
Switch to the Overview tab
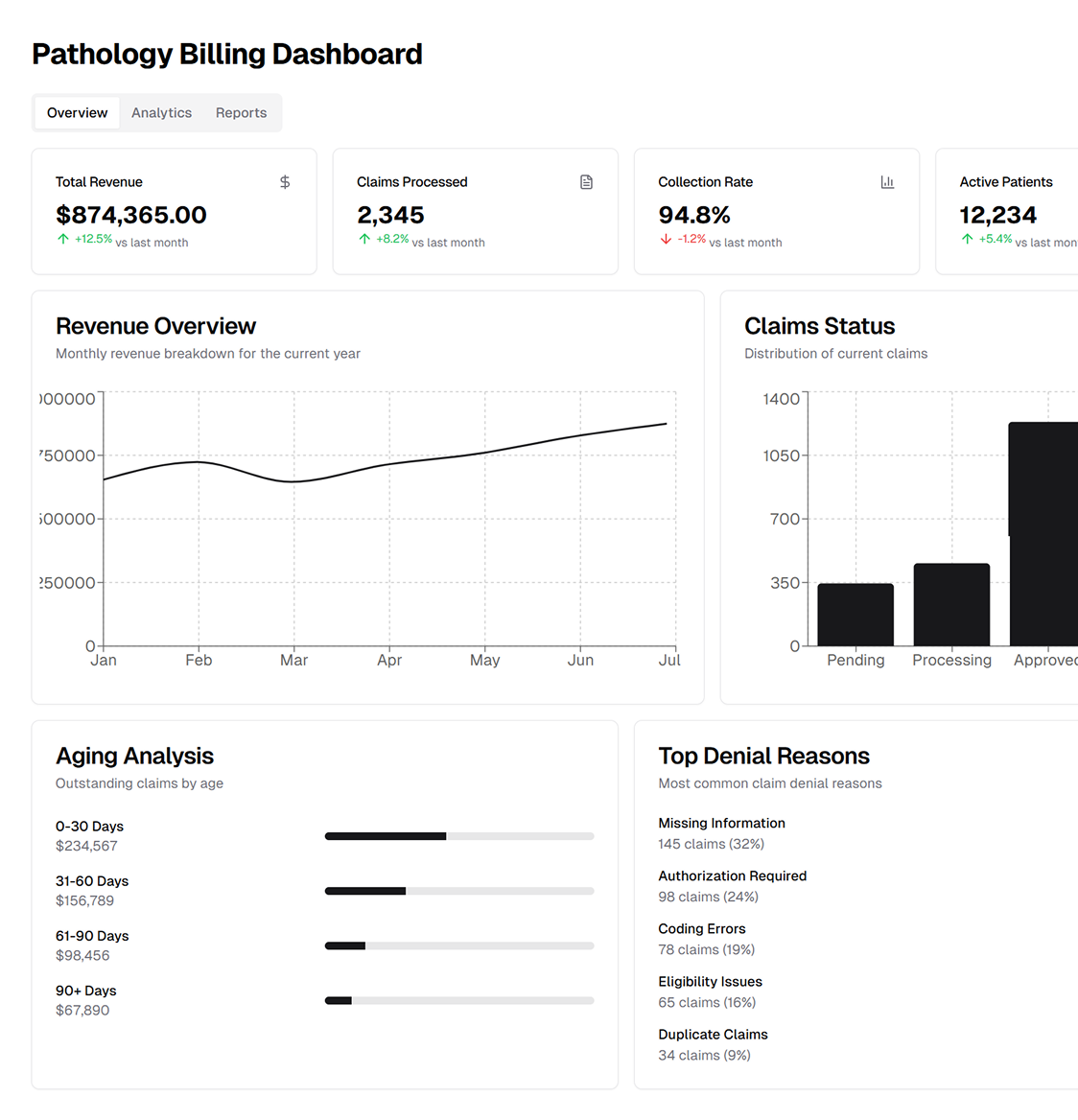(77, 113)
